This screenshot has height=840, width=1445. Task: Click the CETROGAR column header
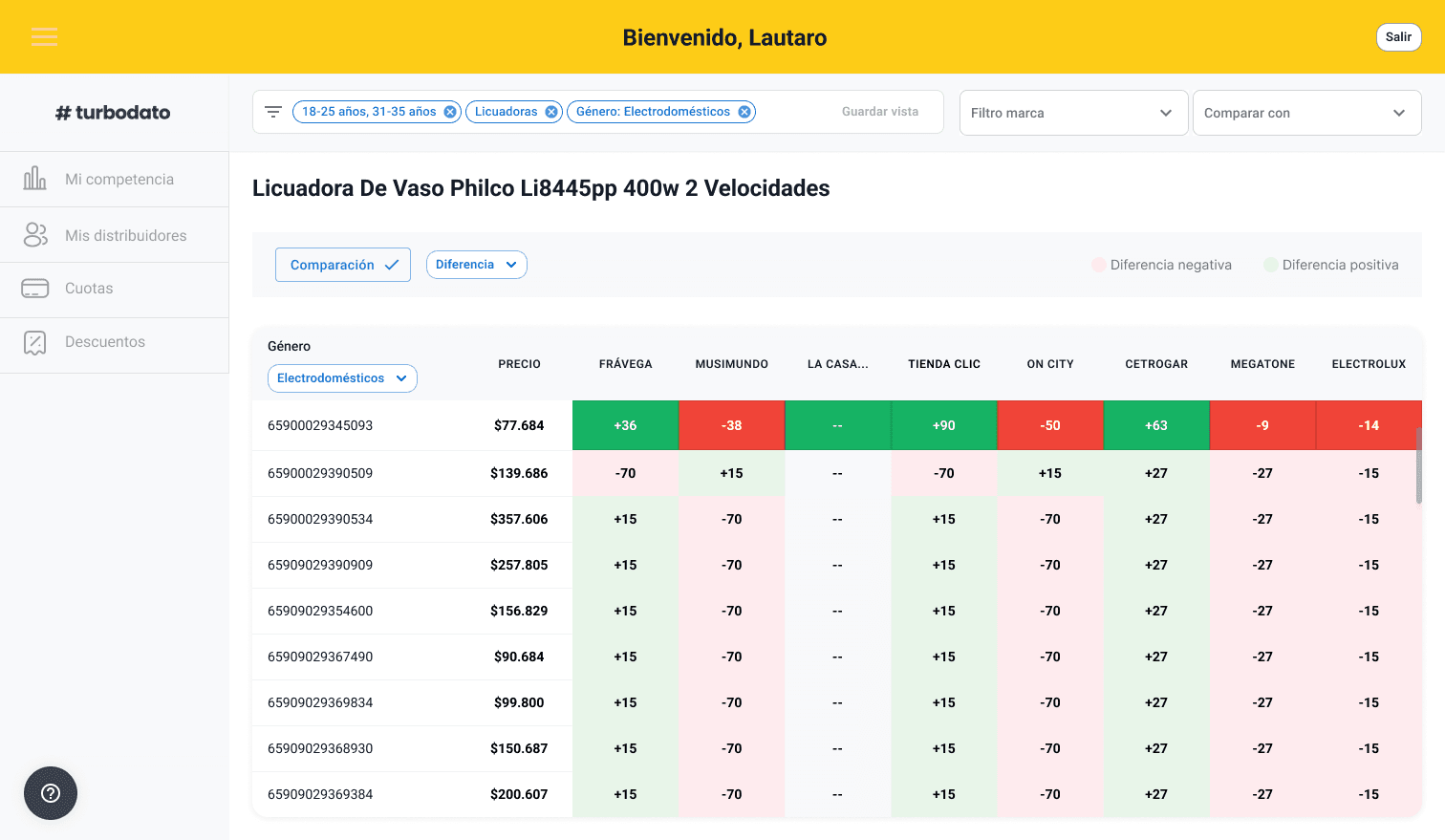pos(1156,364)
